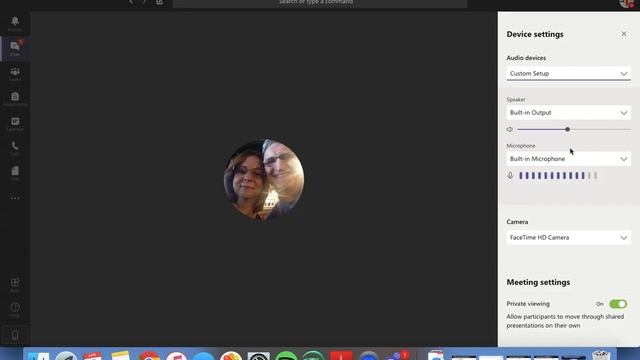This screenshot has width=640, height=360.
Task: Open Chrome from the dock
Action: 149,356
